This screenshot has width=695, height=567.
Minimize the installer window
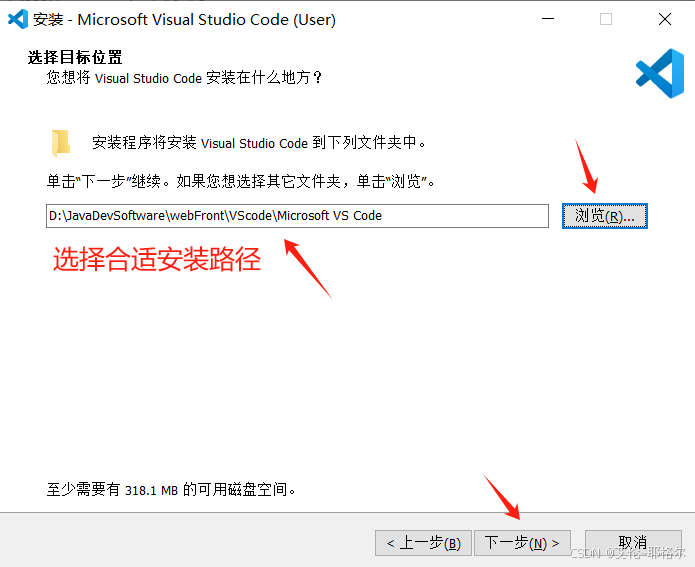tap(548, 19)
